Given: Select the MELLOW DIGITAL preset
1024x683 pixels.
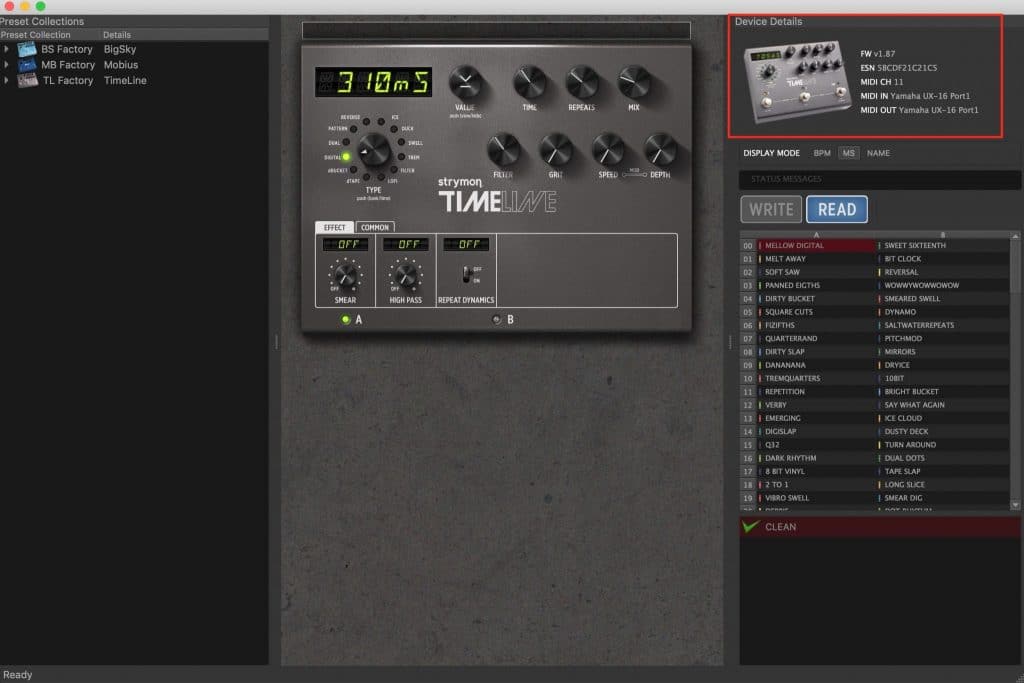Looking at the screenshot, I should click(x=816, y=246).
